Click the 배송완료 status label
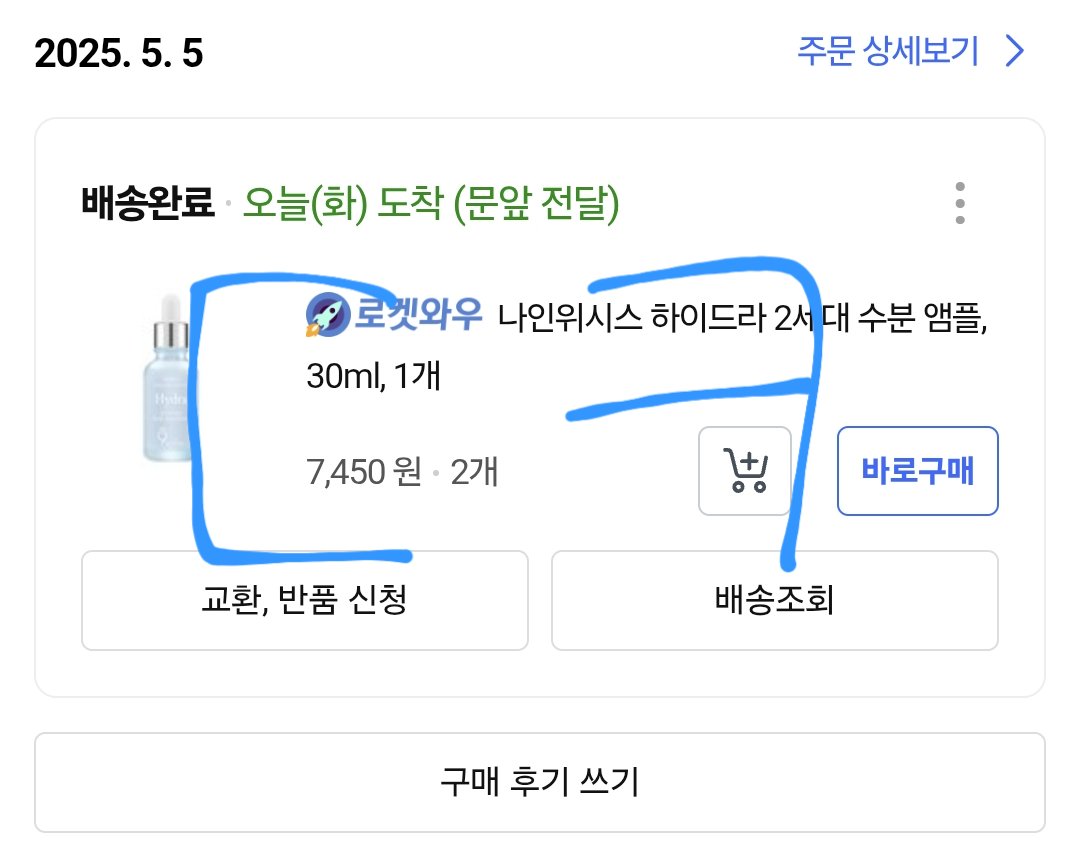 click(x=147, y=205)
